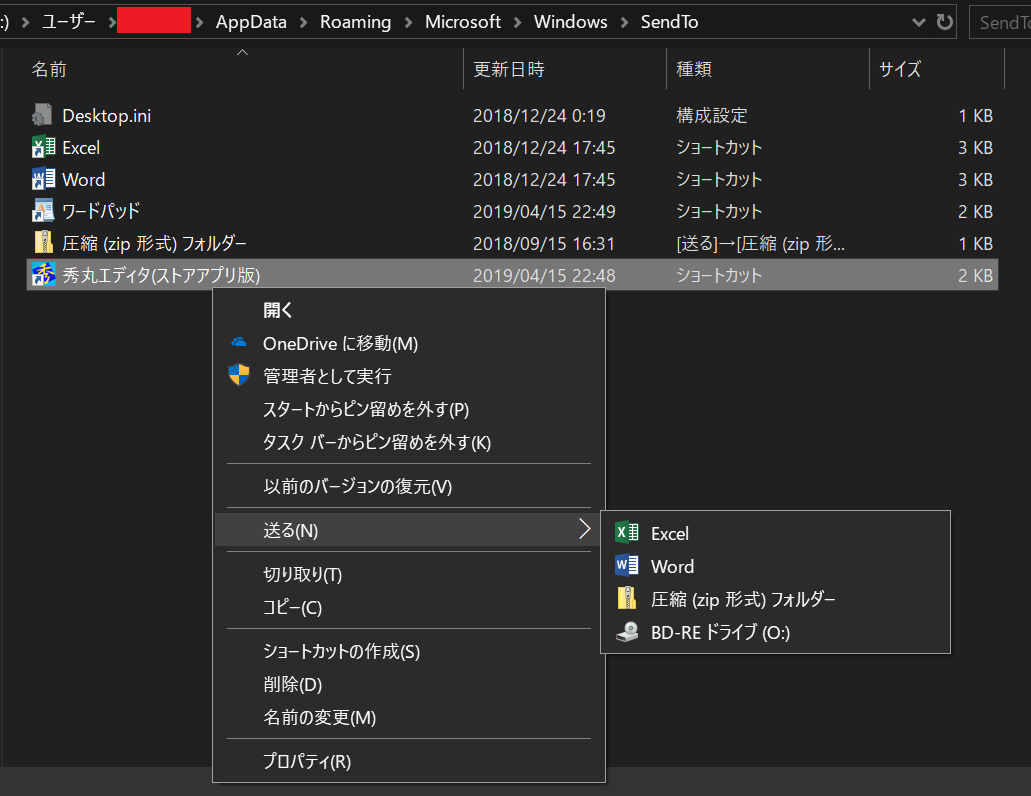Go to Roaming in the breadcrumb path
This screenshot has height=796, width=1031.
355,22
